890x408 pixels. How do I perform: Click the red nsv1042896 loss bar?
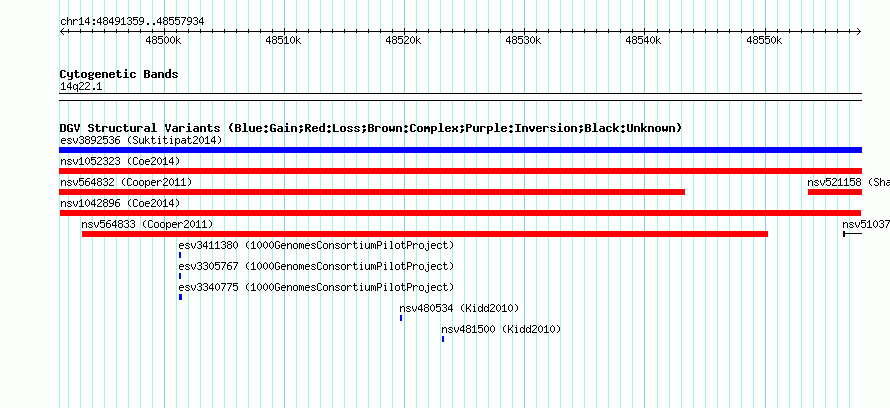tap(460, 213)
